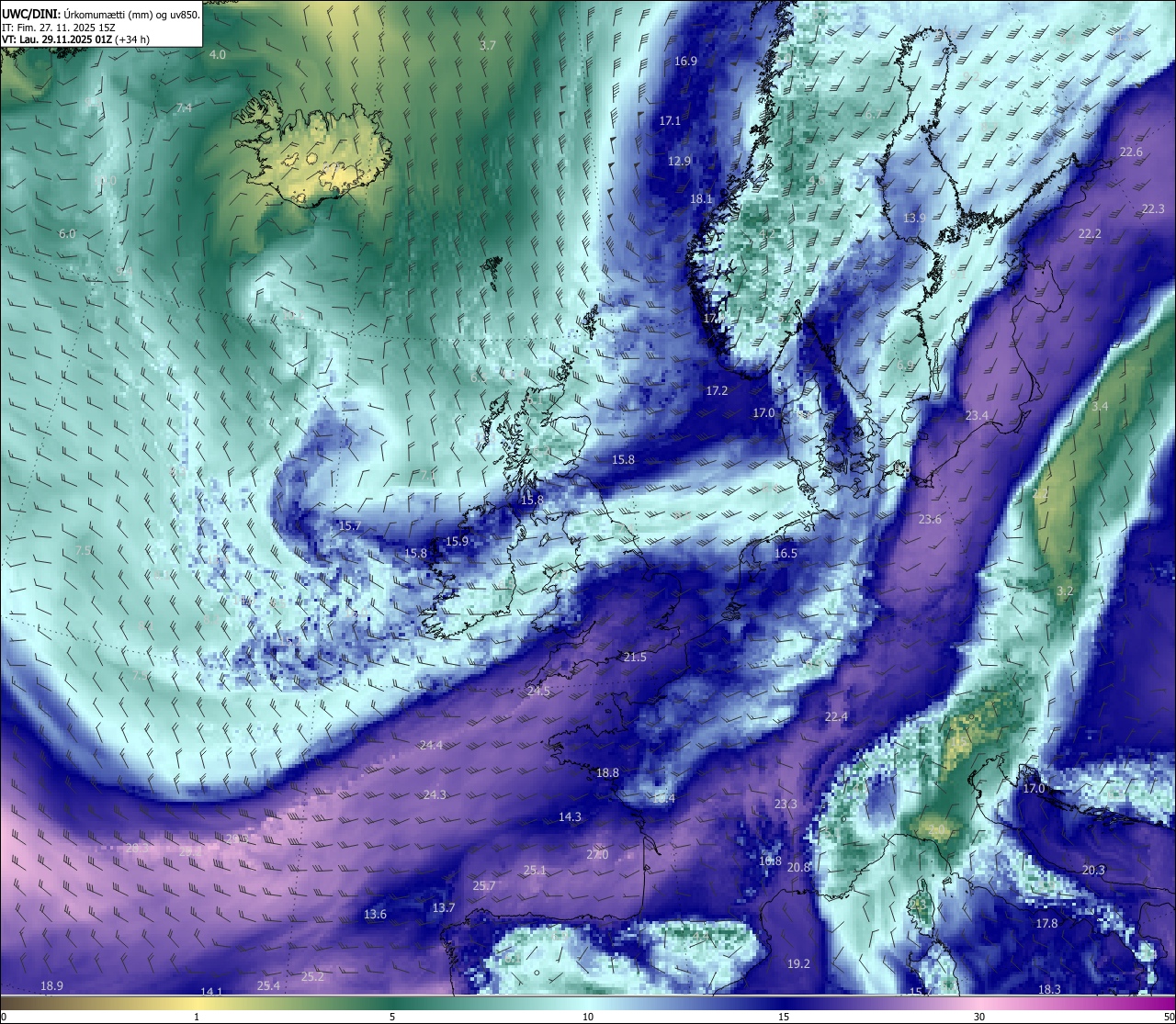Click the 16.9 value label
Viewport: 1176px width, 1024px height.
685,61
